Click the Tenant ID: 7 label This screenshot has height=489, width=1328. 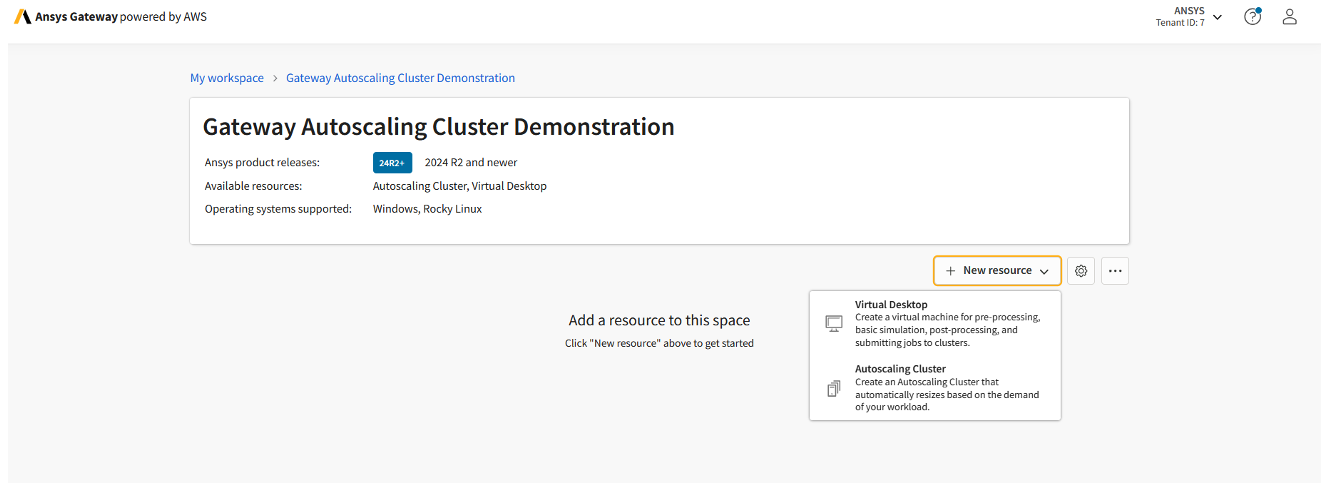(1180, 23)
